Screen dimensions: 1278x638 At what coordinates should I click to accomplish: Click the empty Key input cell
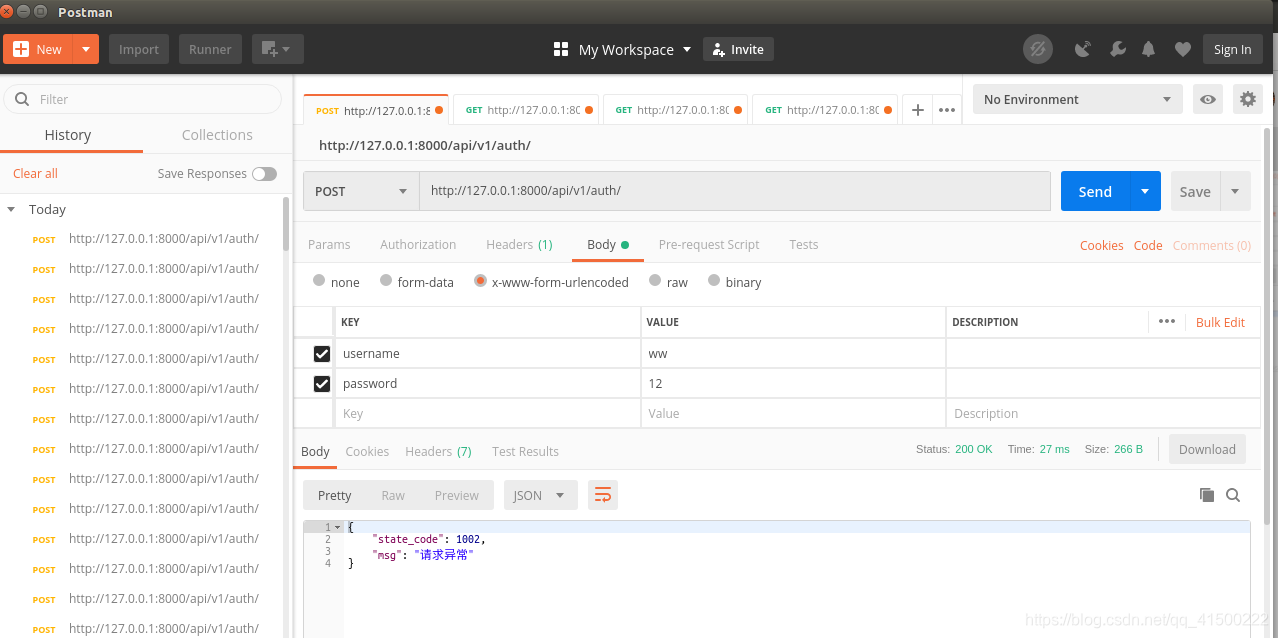487,413
